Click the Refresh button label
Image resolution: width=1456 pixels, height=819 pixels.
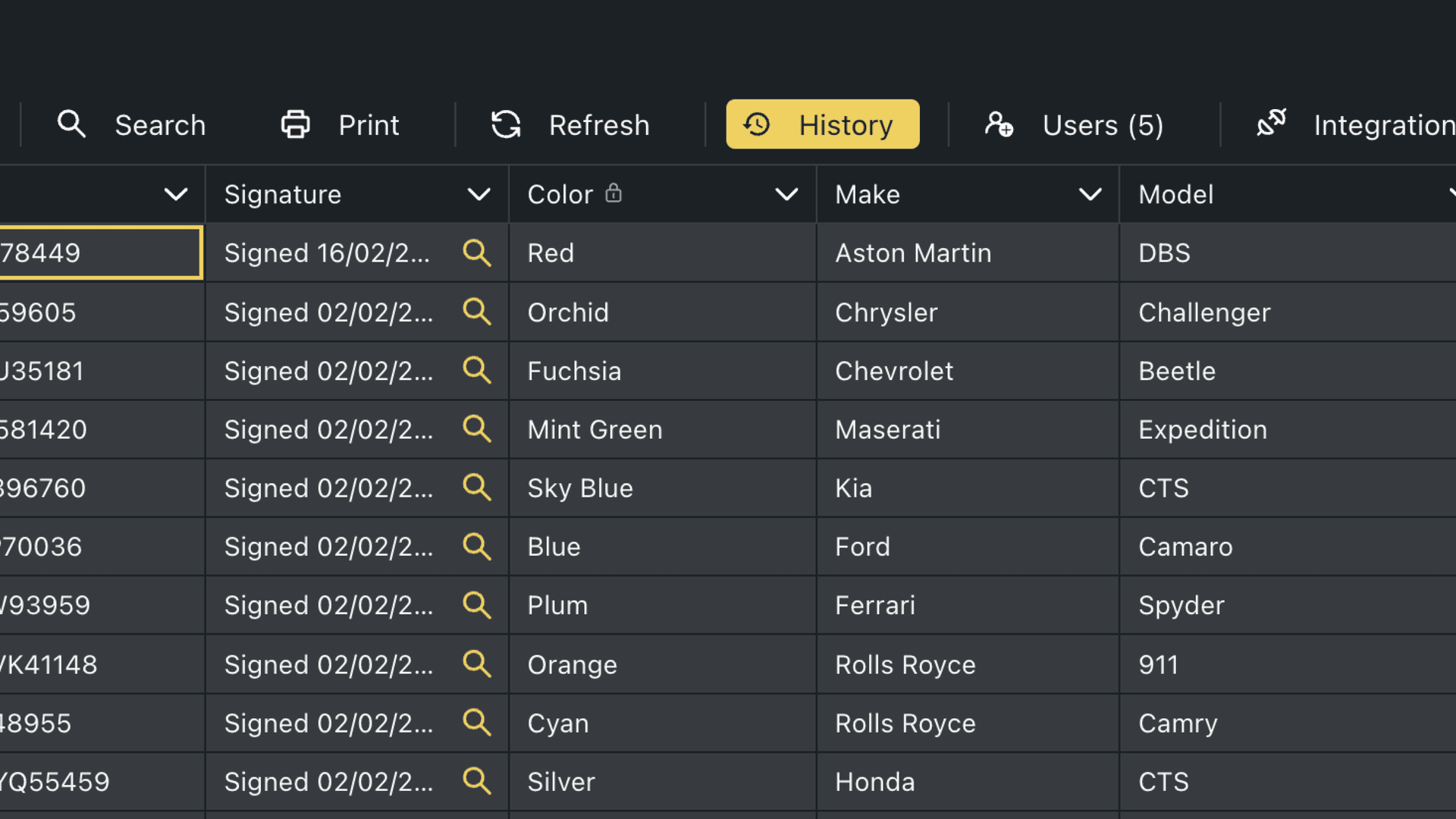599,124
